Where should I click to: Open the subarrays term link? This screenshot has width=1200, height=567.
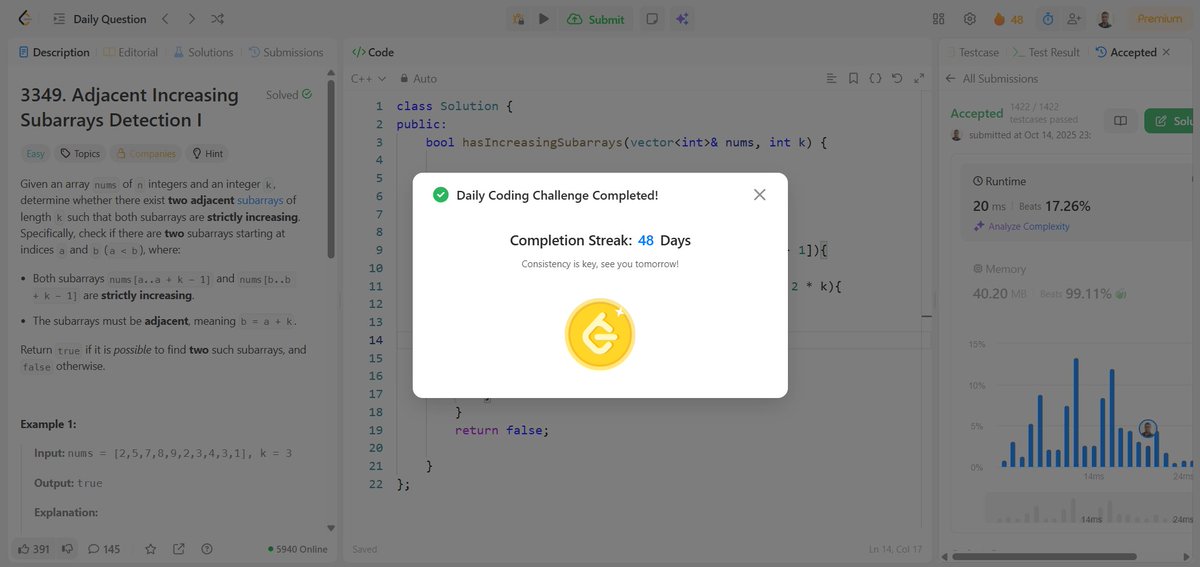(x=262, y=201)
